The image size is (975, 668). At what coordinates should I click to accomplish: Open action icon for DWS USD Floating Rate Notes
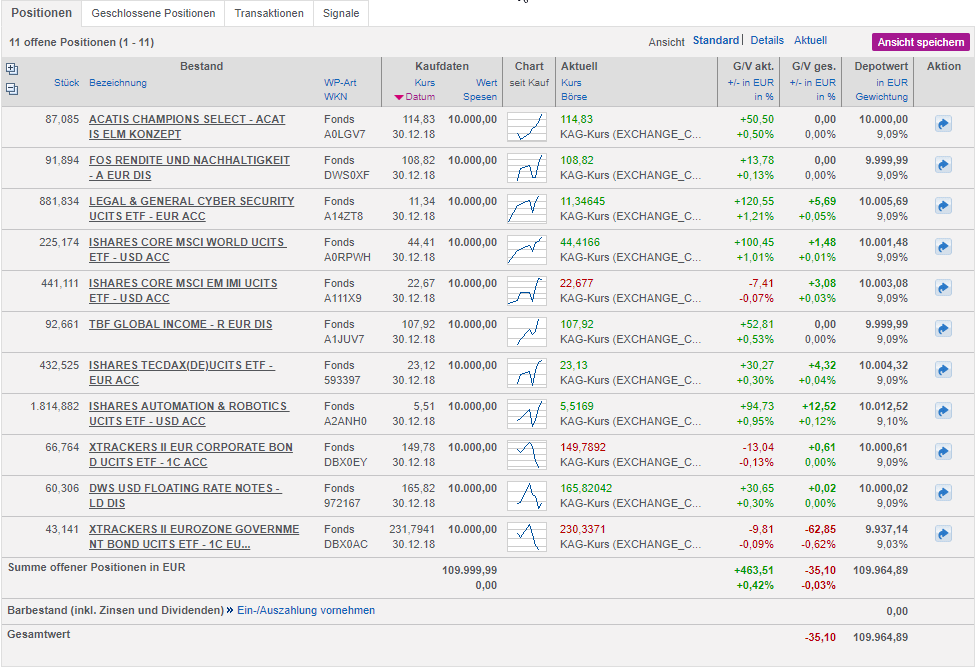pos(943,493)
